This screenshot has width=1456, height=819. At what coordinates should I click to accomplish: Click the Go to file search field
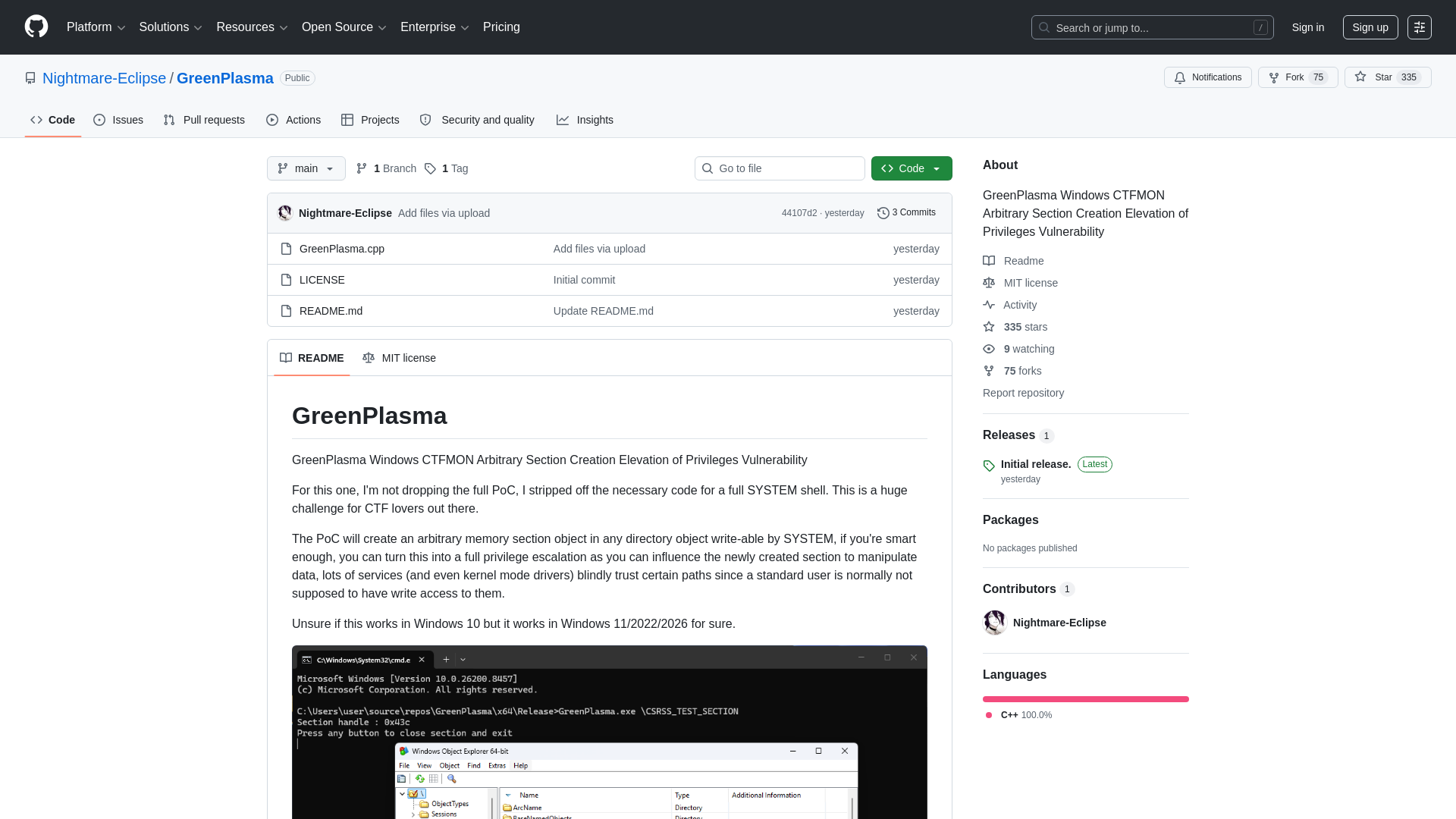(780, 168)
